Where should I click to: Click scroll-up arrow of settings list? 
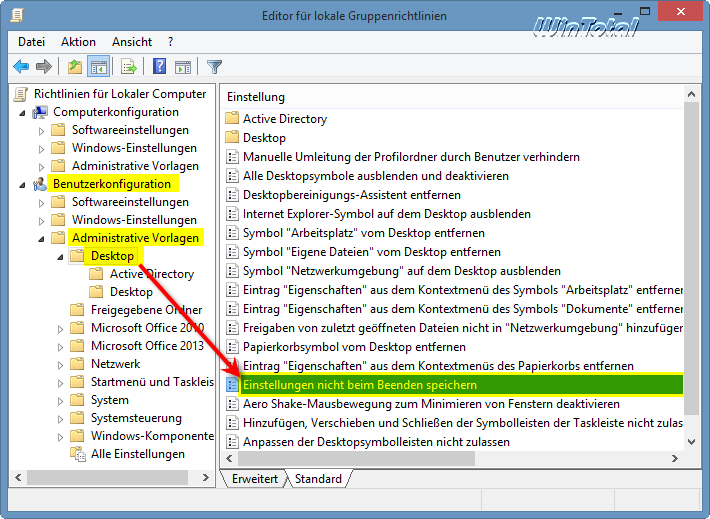coord(691,94)
